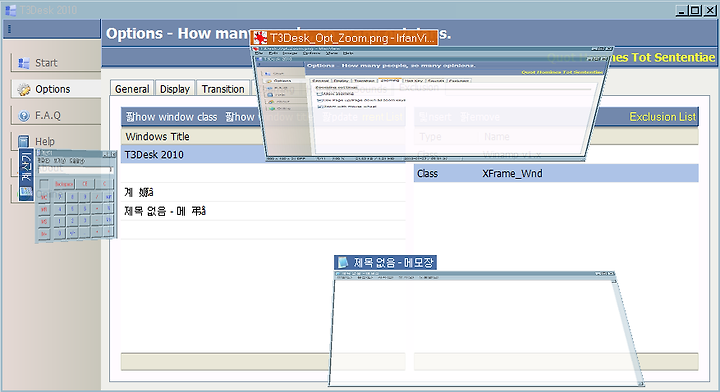The height and width of the screenshot is (392, 720).
Task: Click the calculator icon on the 계산기 label
Action: click(x=26, y=191)
